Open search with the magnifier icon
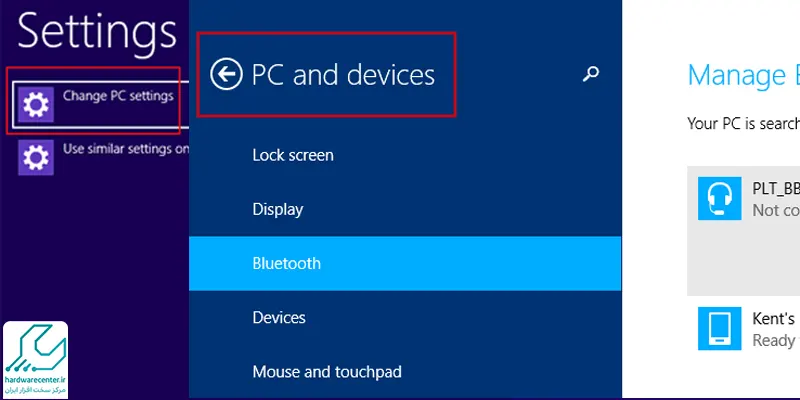Image resolution: width=800 pixels, height=400 pixels. (x=590, y=74)
